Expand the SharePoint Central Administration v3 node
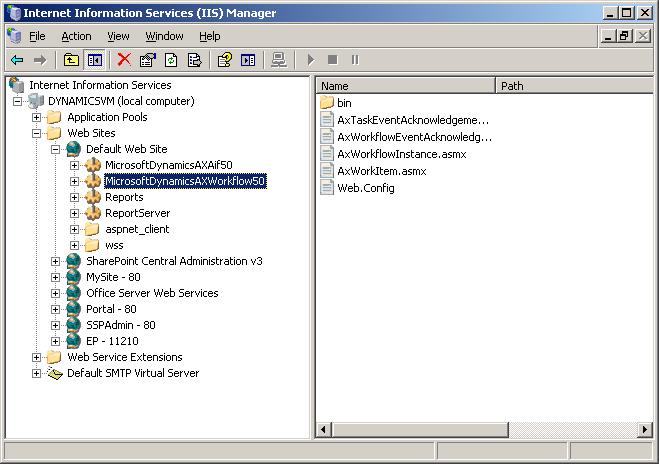This screenshot has height=464, width=659. pyautogui.click(x=55, y=261)
